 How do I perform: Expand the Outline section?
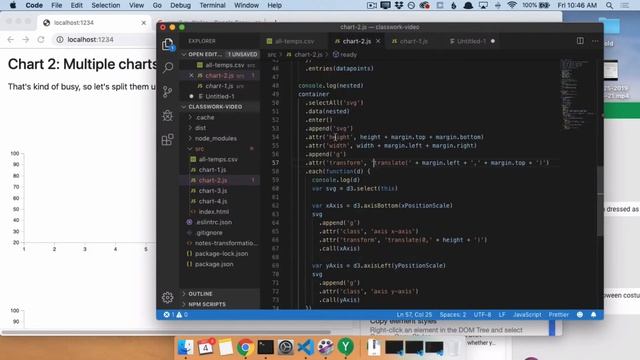click(220, 294)
